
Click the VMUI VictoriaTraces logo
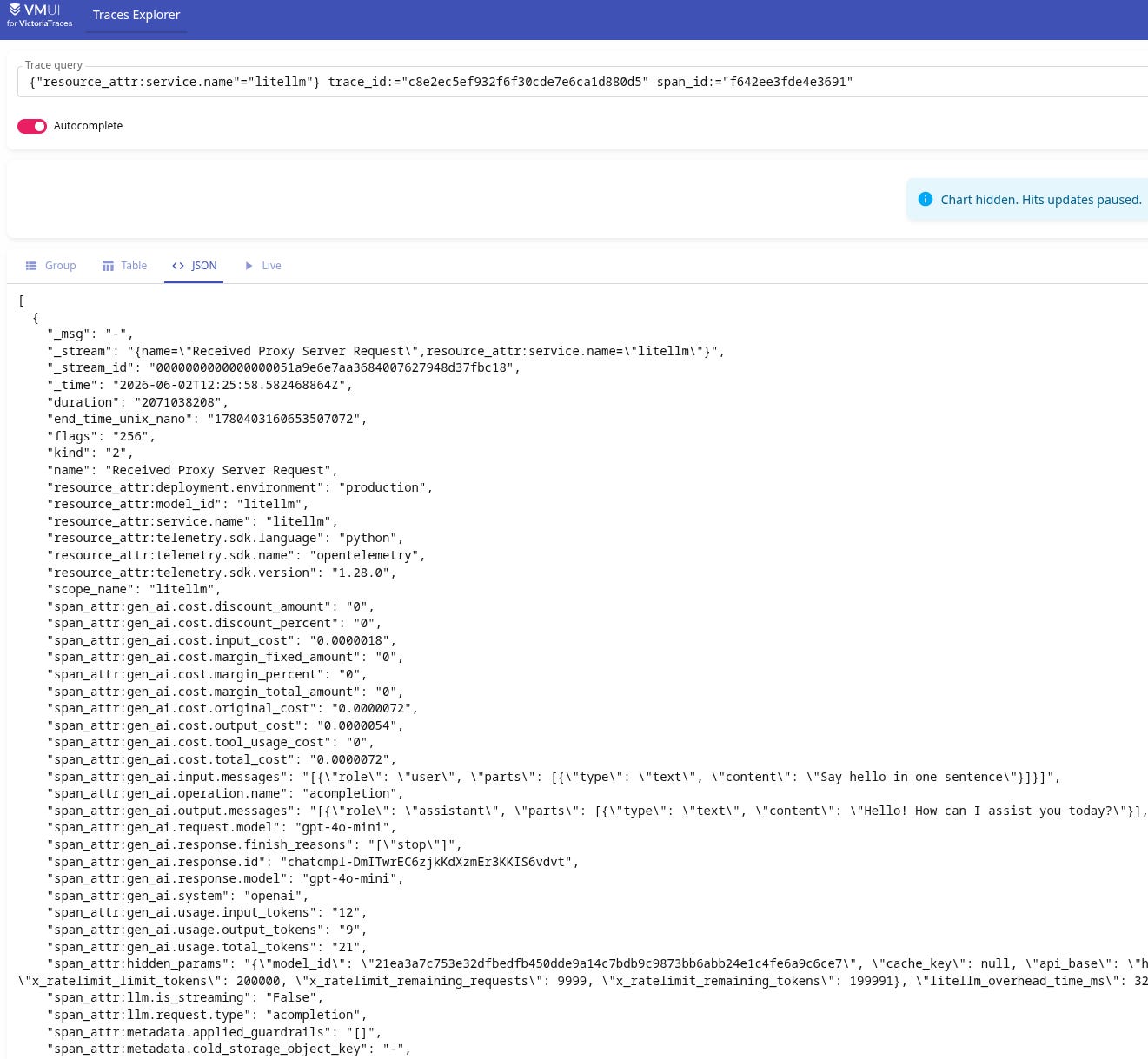(40, 15)
